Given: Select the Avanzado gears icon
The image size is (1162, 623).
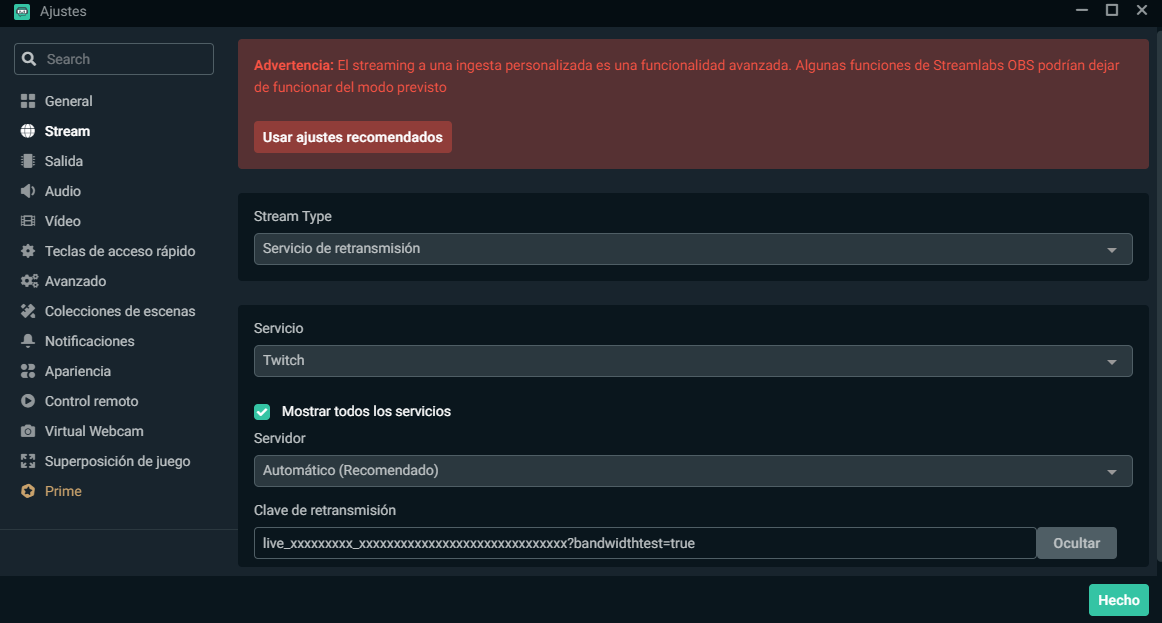Looking at the screenshot, I should point(28,280).
